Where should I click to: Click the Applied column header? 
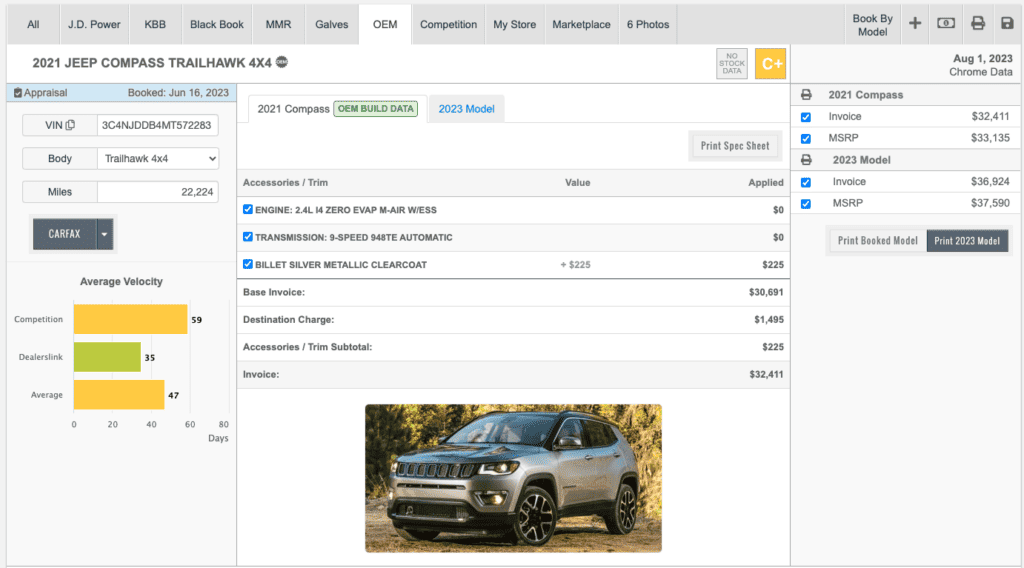click(x=765, y=182)
